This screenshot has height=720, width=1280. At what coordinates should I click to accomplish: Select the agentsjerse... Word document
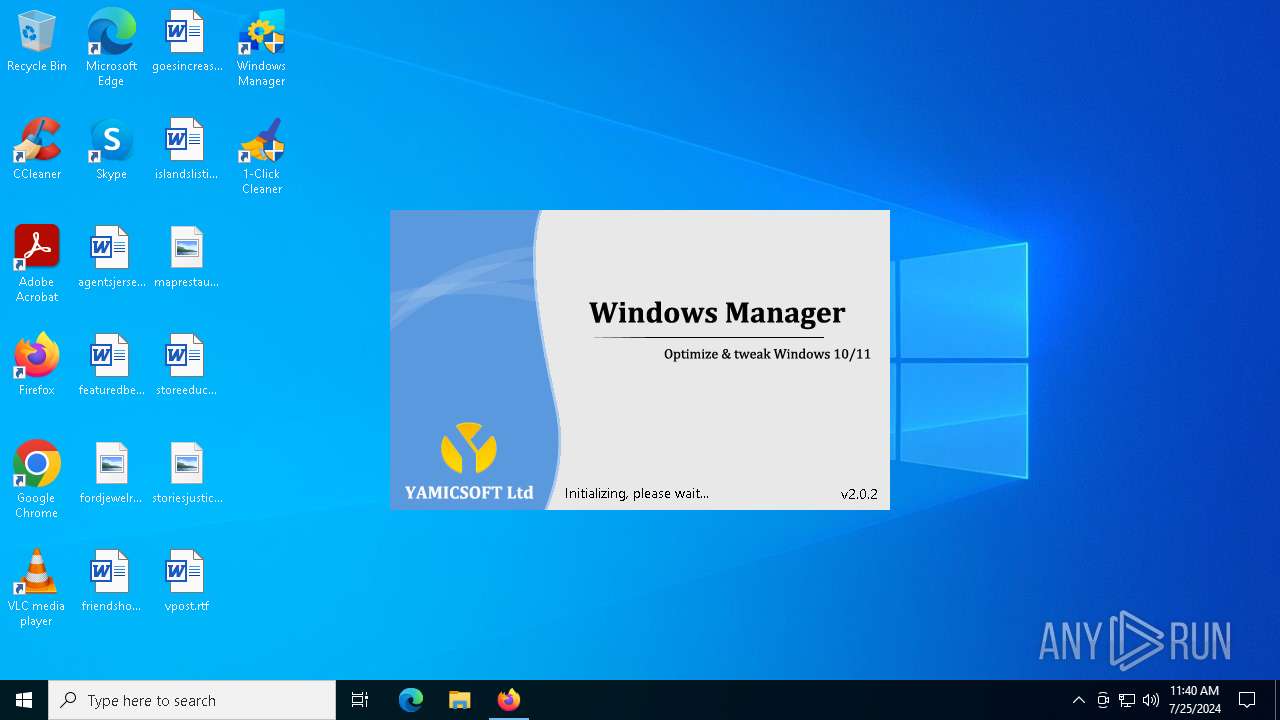coord(111,258)
